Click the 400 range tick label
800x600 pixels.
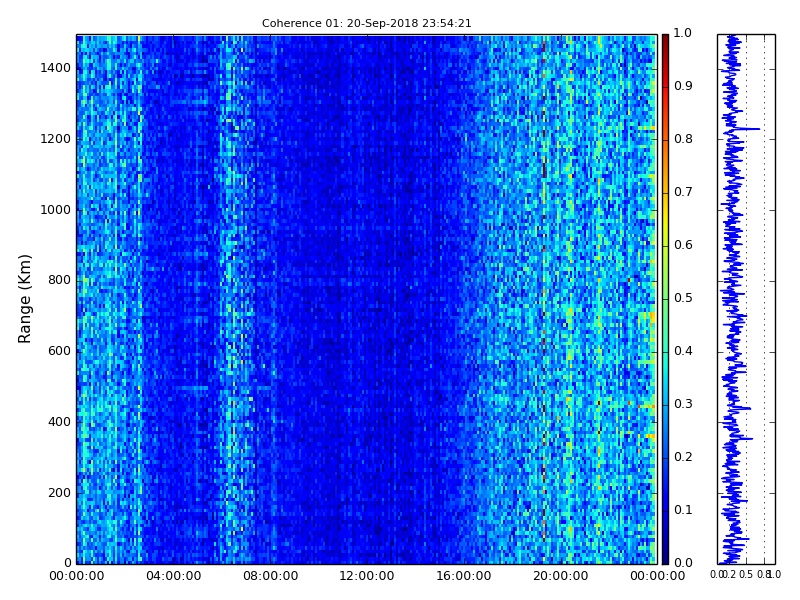(59, 422)
